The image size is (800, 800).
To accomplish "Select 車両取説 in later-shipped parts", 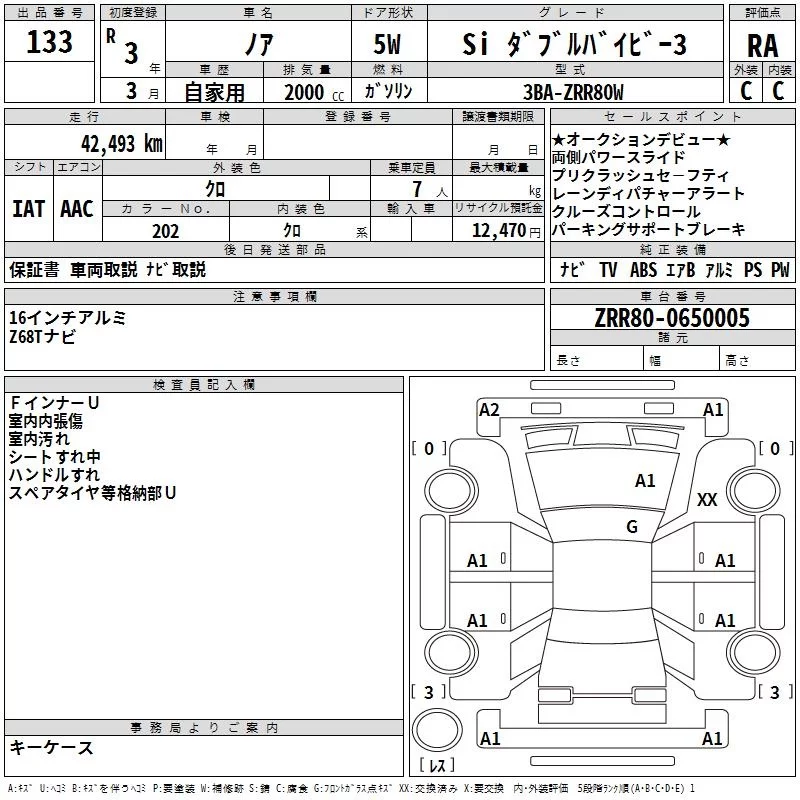I will pyautogui.click(x=104, y=269).
